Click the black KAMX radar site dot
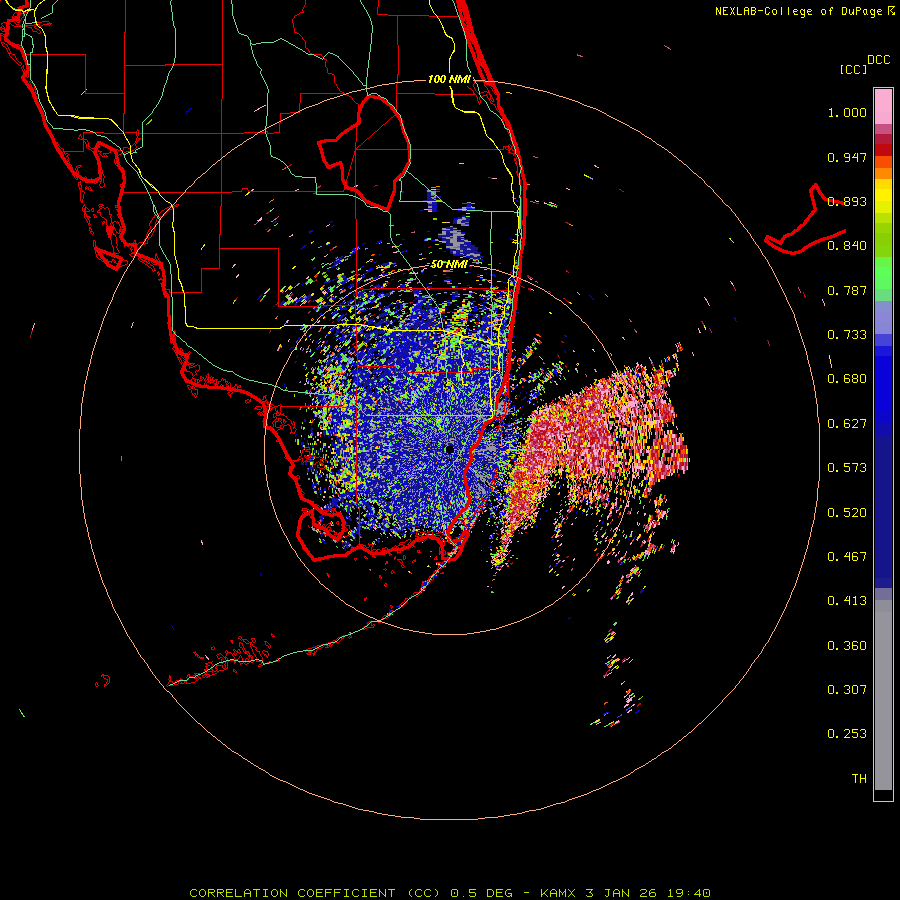The image size is (900, 900). [x=449, y=449]
